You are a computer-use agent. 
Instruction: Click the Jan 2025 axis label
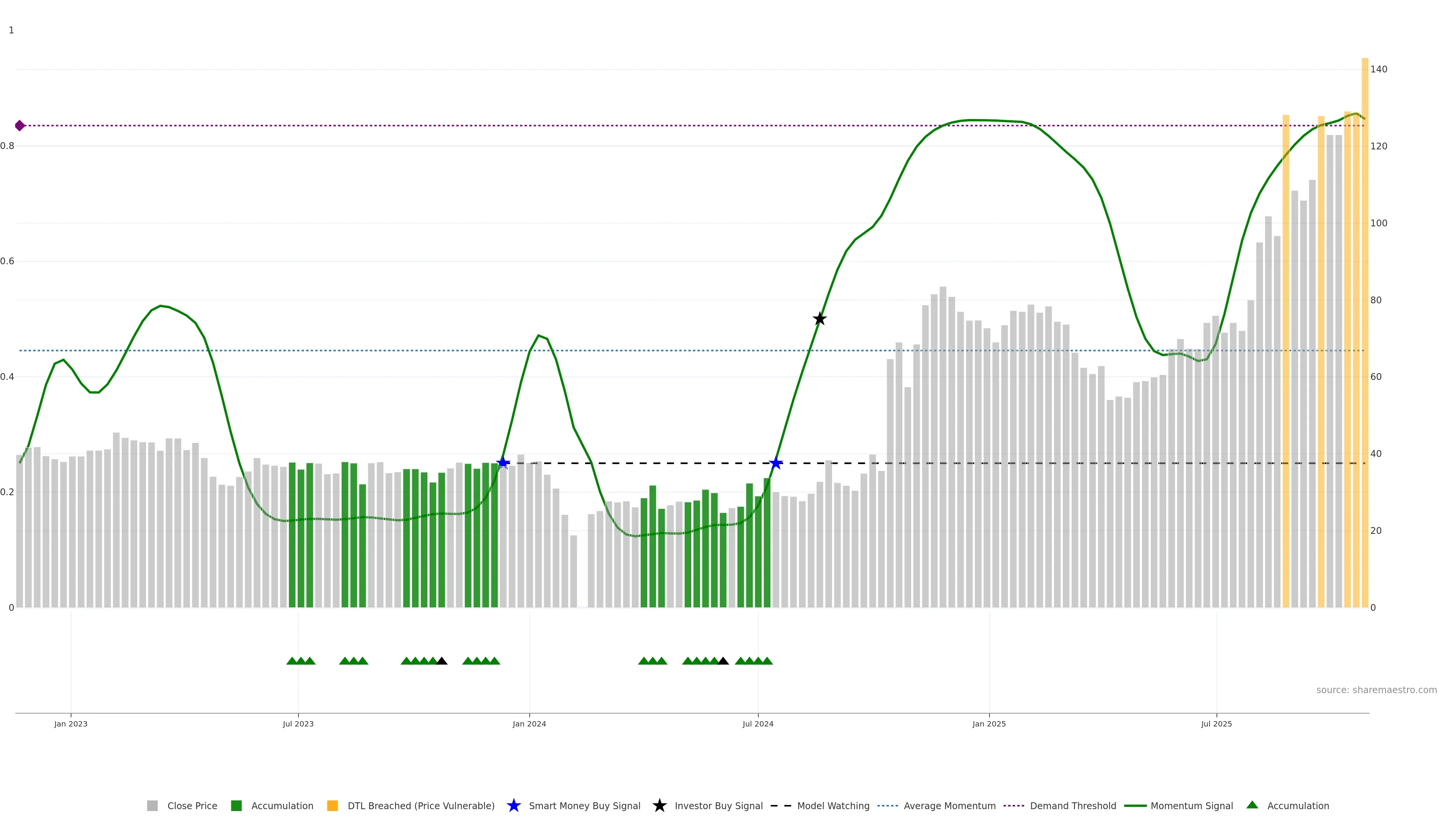tap(988, 723)
